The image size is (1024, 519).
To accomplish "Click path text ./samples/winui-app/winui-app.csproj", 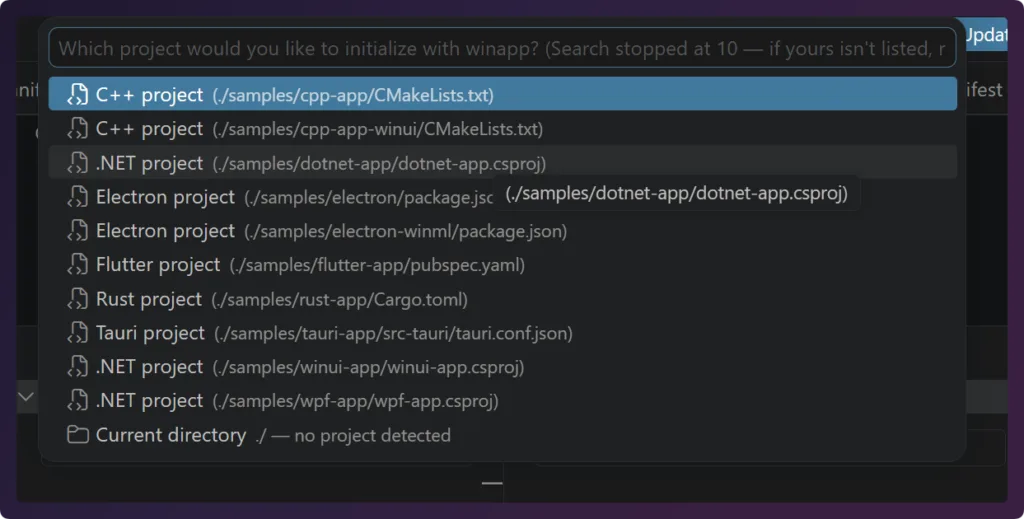I will [368, 368].
